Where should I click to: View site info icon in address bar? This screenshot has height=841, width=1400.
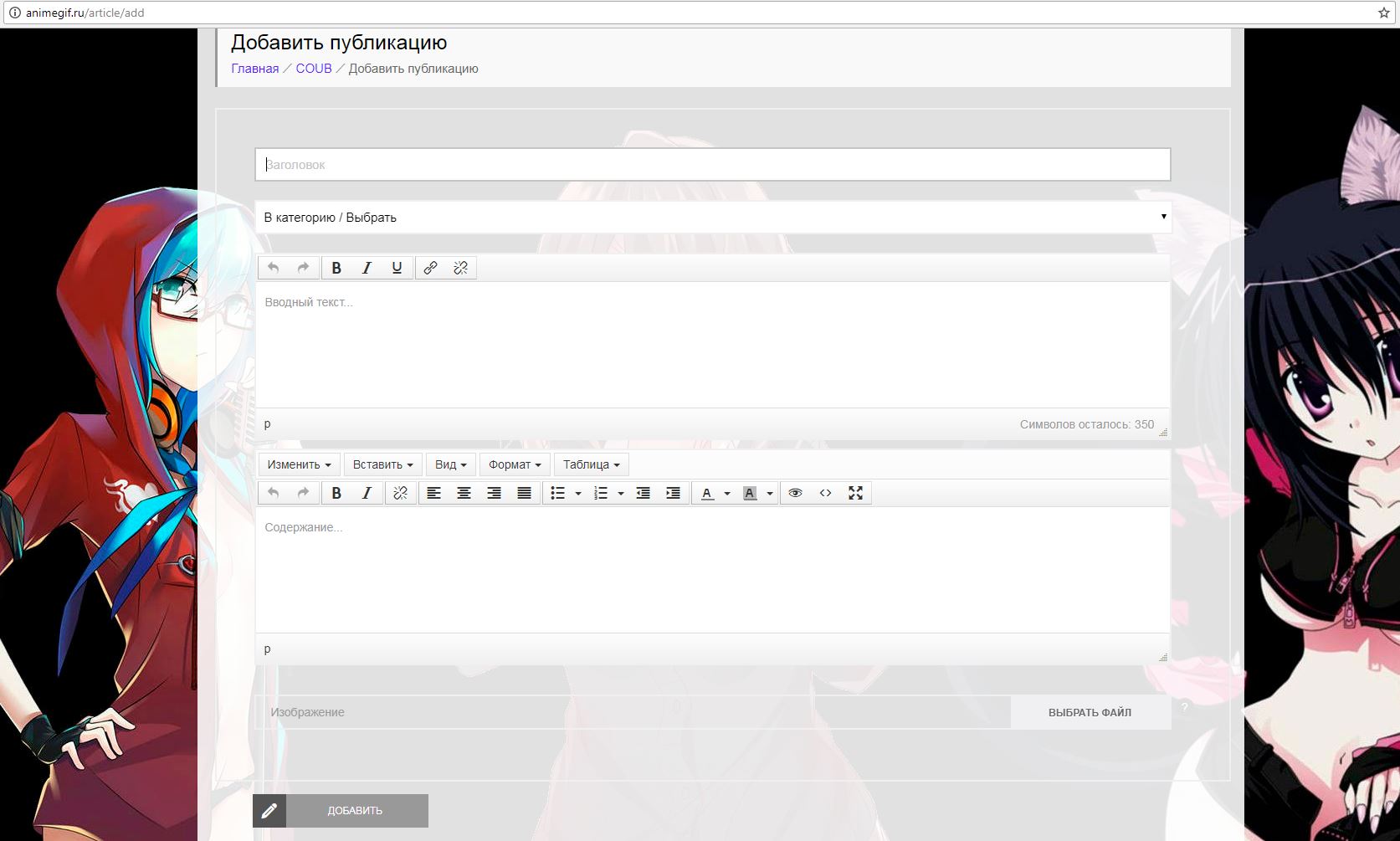pos(14,13)
